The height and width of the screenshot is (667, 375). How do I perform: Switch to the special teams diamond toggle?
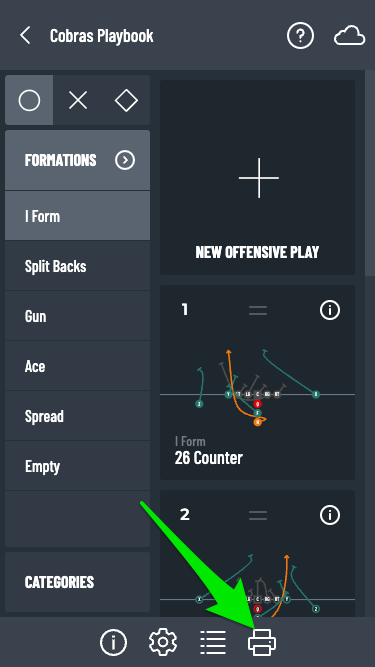(126, 100)
